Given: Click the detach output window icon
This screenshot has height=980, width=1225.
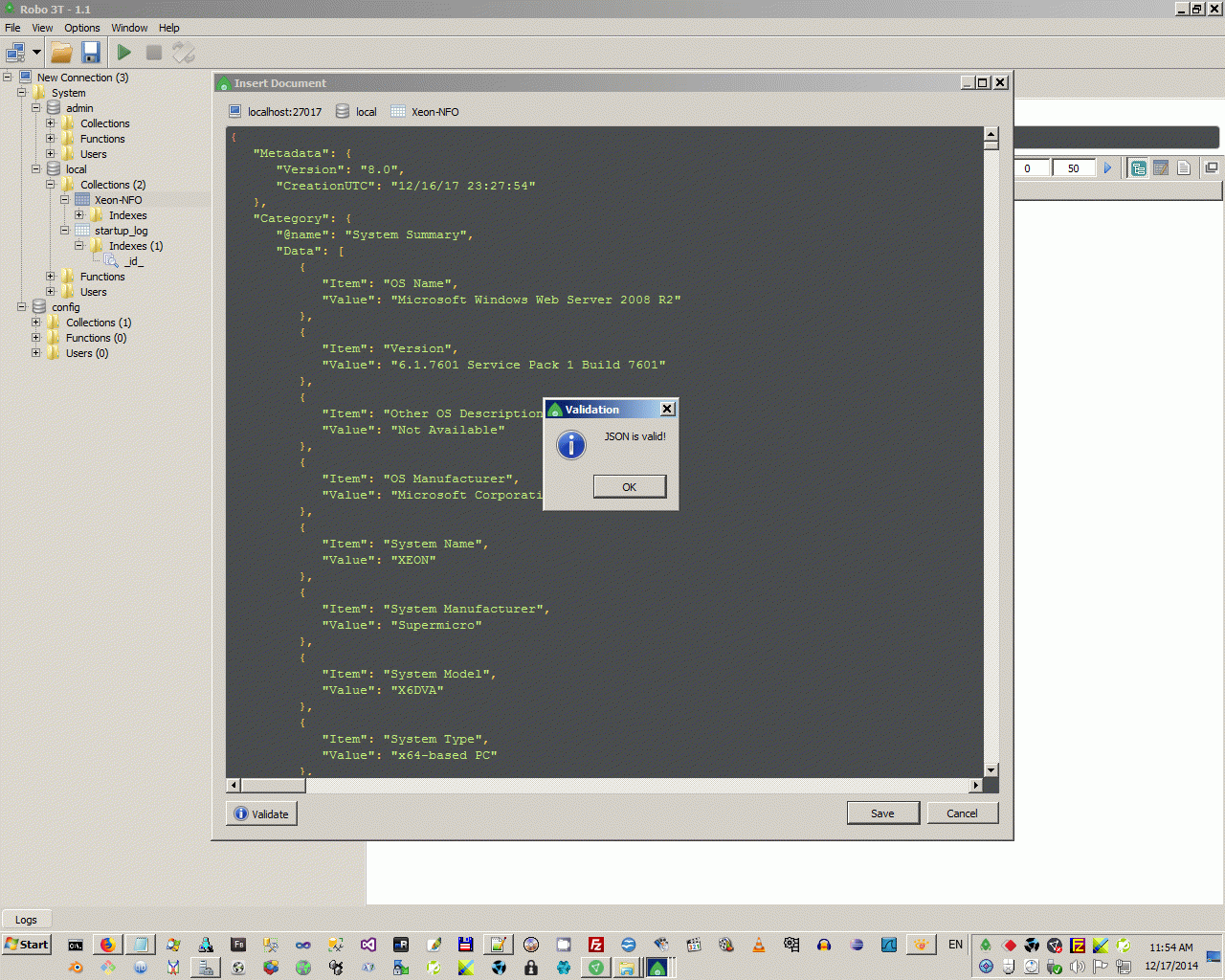Looking at the screenshot, I should point(1212,167).
